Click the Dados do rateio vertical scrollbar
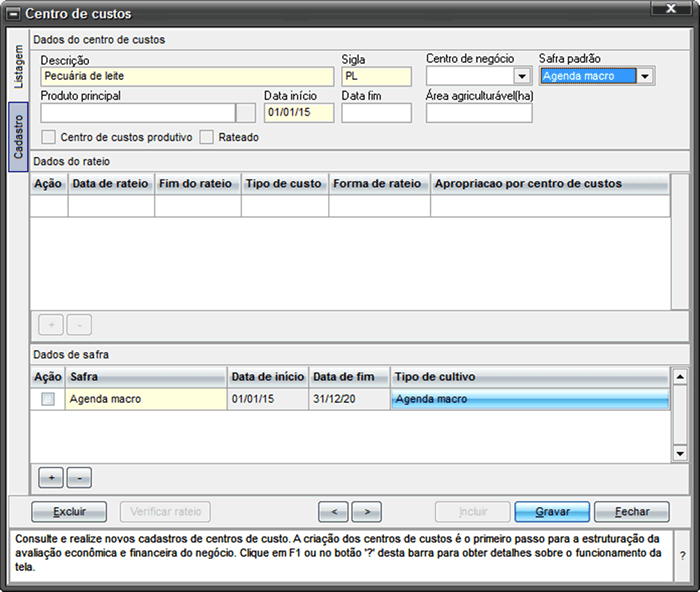 pyautogui.click(x=679, y=241)
